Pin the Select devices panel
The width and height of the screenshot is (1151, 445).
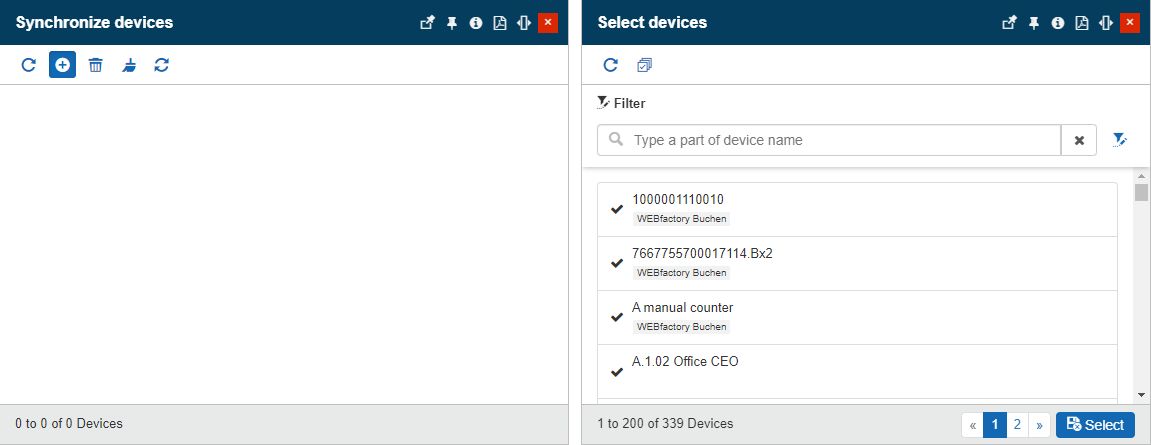tap(1034, 23)
